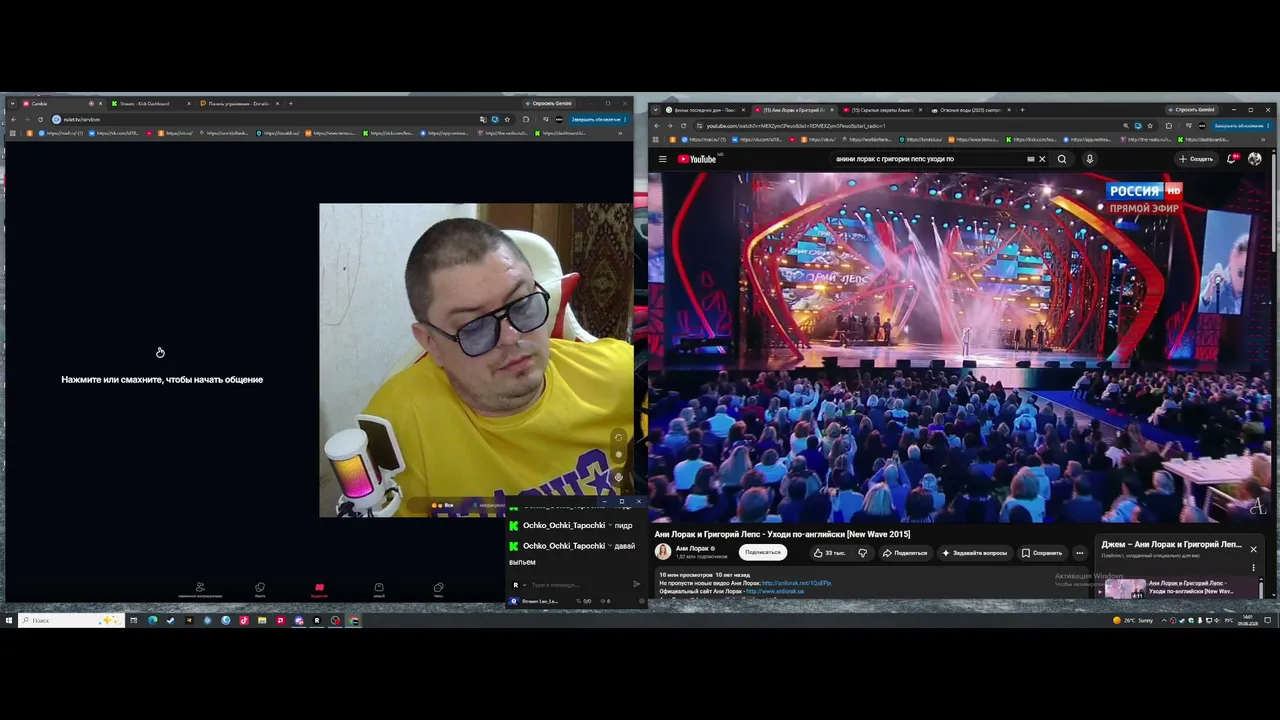Click the Создать button on YouTube
The width and height of the screenshot is (1280, 720).
pos(1195,159)
